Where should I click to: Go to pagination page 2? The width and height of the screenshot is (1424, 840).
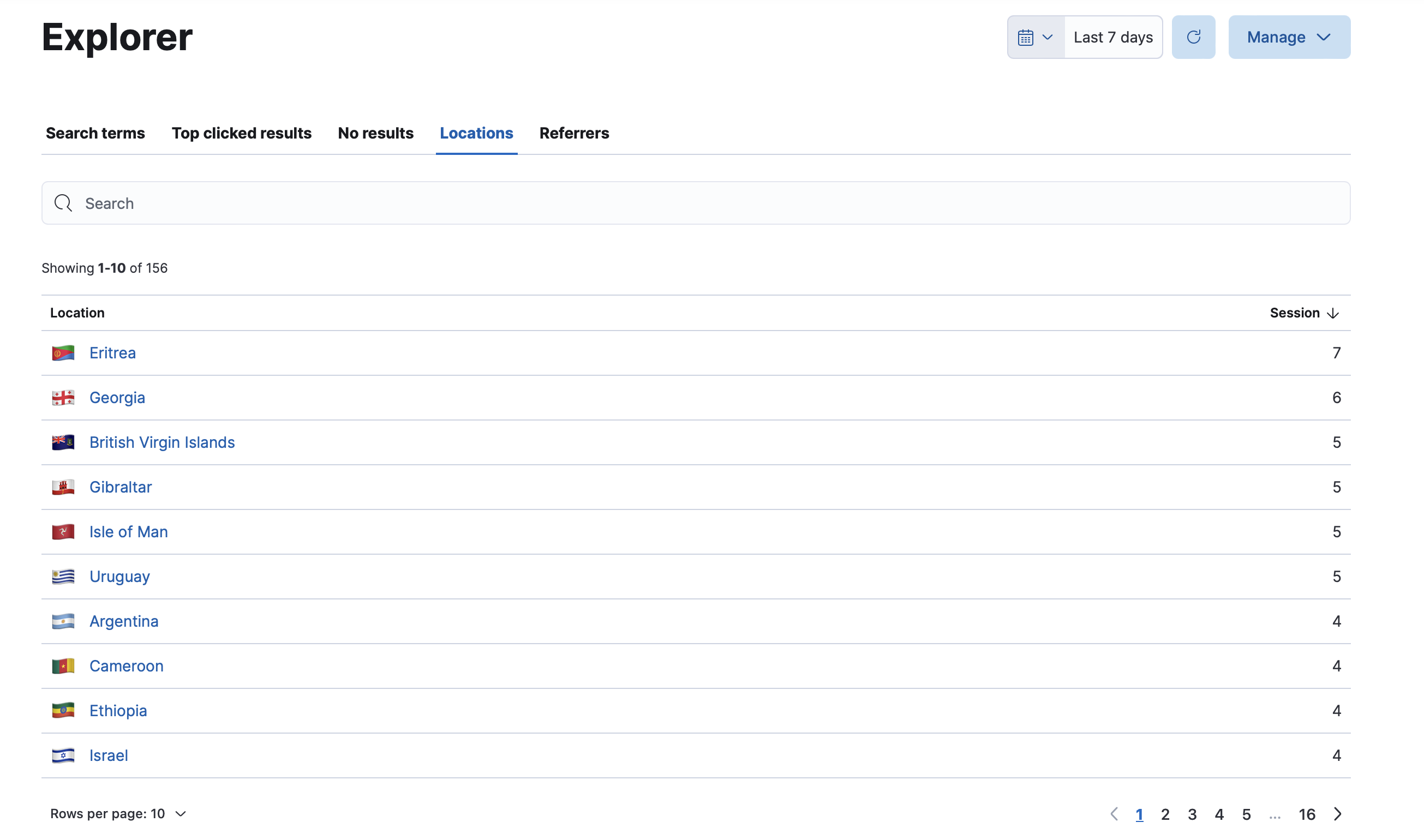pos(1165,813)
